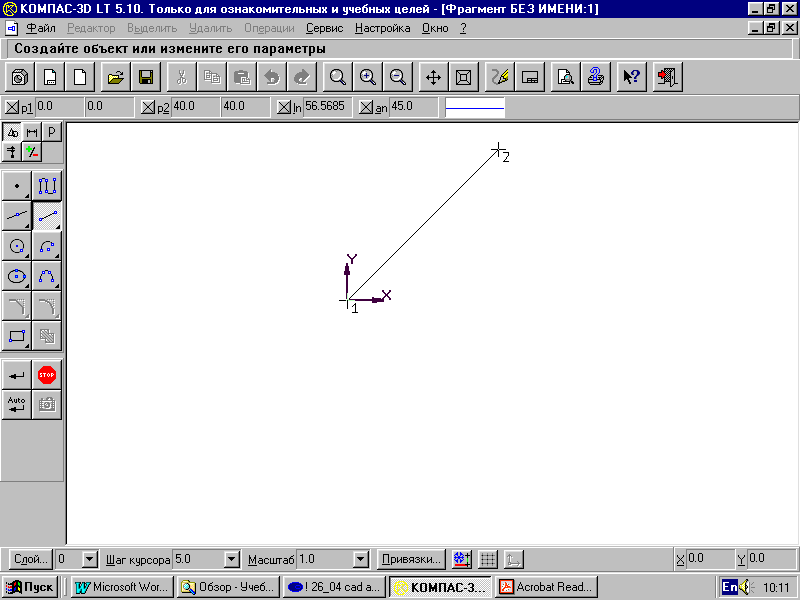Viewport: 800px width, 600px height.
Task: Open the Окно menu
Action: (x=435, y=28)
